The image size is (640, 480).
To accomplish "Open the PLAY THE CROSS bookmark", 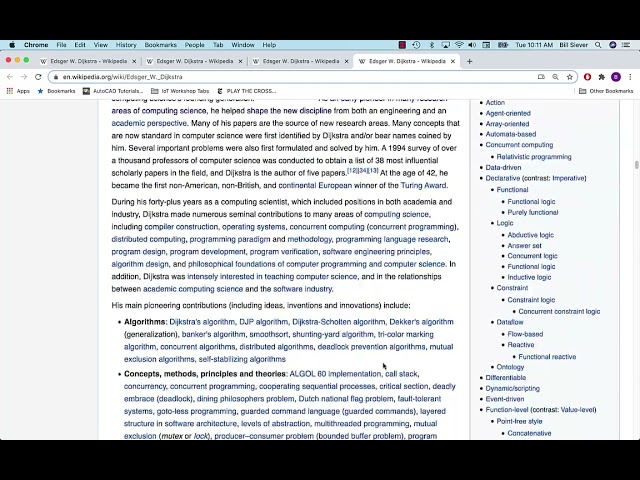I will pyautogui.click(x=247, y=91).
